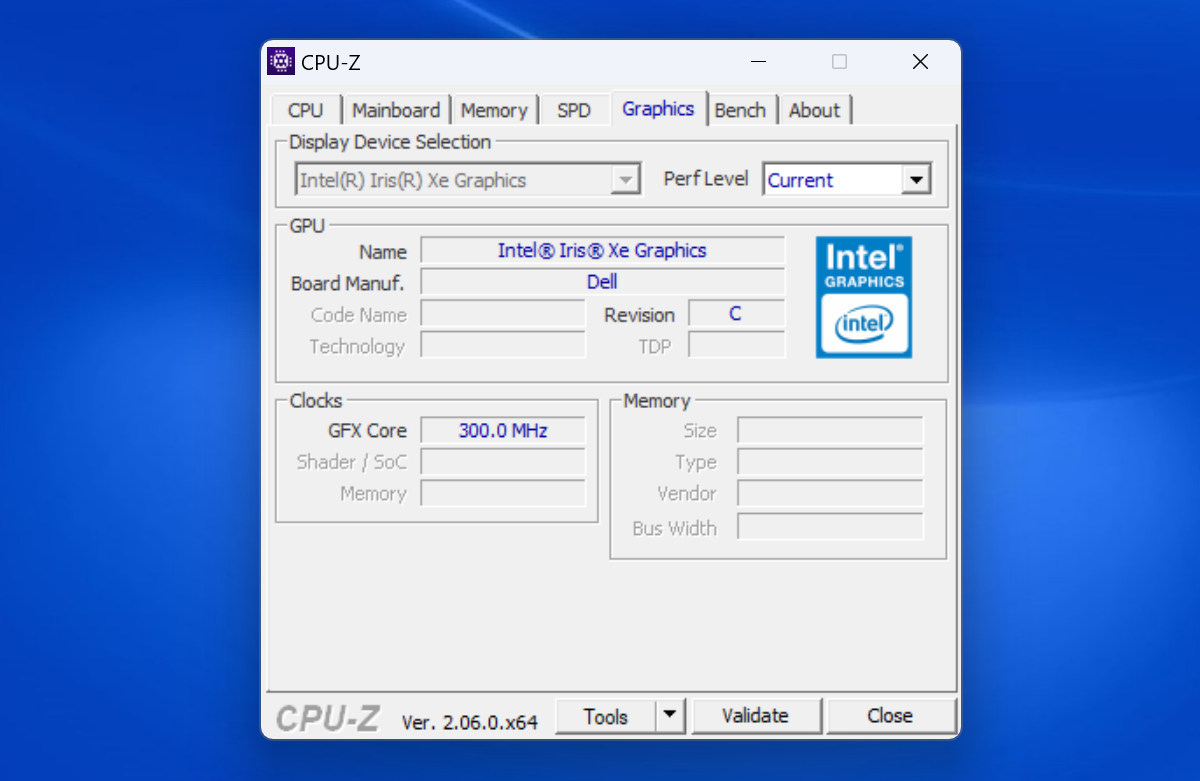The height and width of the screenshot is (781, 1200).
Task: Click the Revision label
Action: tap(639, 315)
